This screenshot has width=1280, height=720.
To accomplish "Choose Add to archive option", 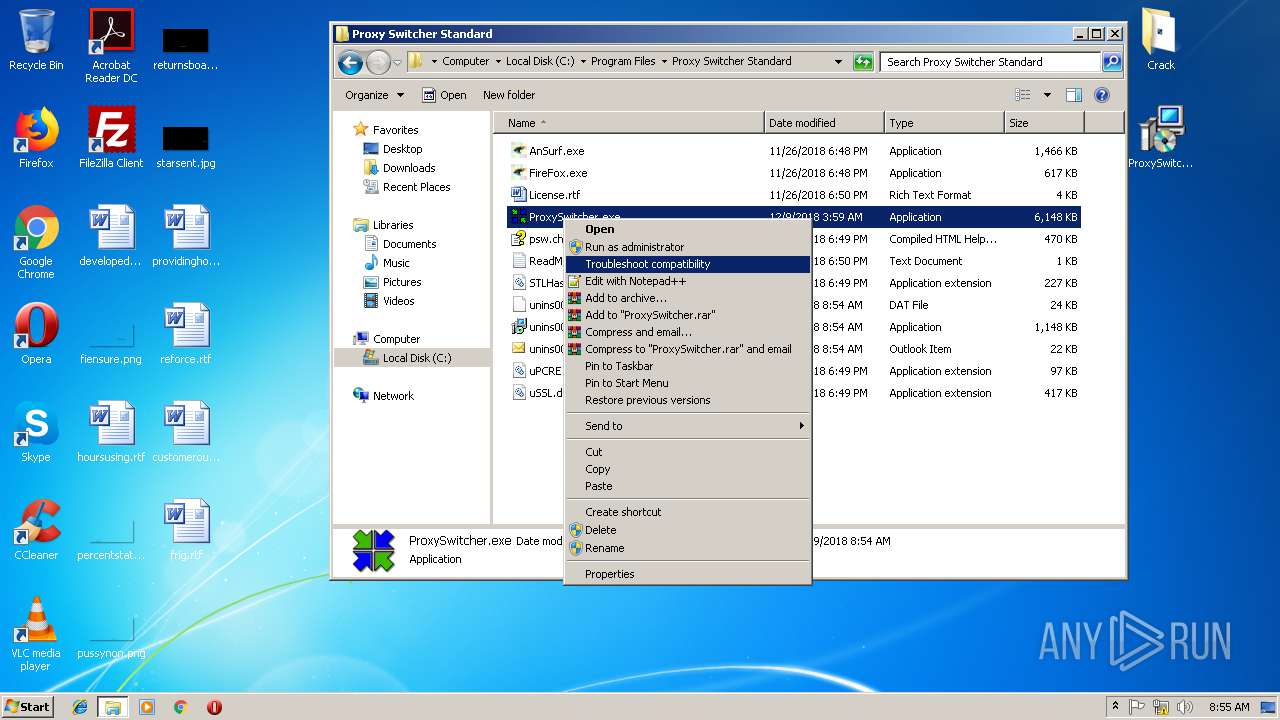I will click(x=687, y=298).
